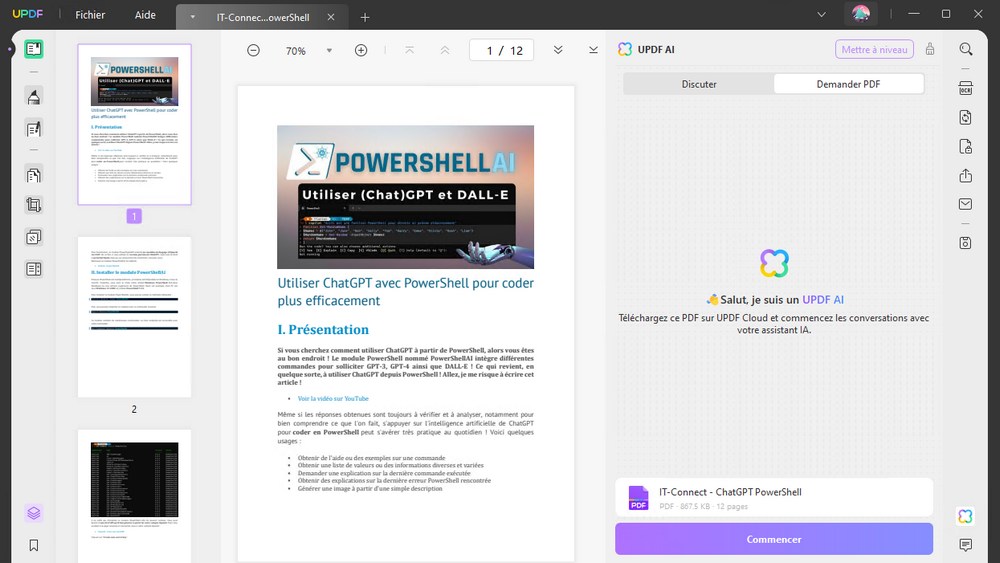Send the PDF by email icon
This screenshot has width=1000, height=563.
(965, 204)
